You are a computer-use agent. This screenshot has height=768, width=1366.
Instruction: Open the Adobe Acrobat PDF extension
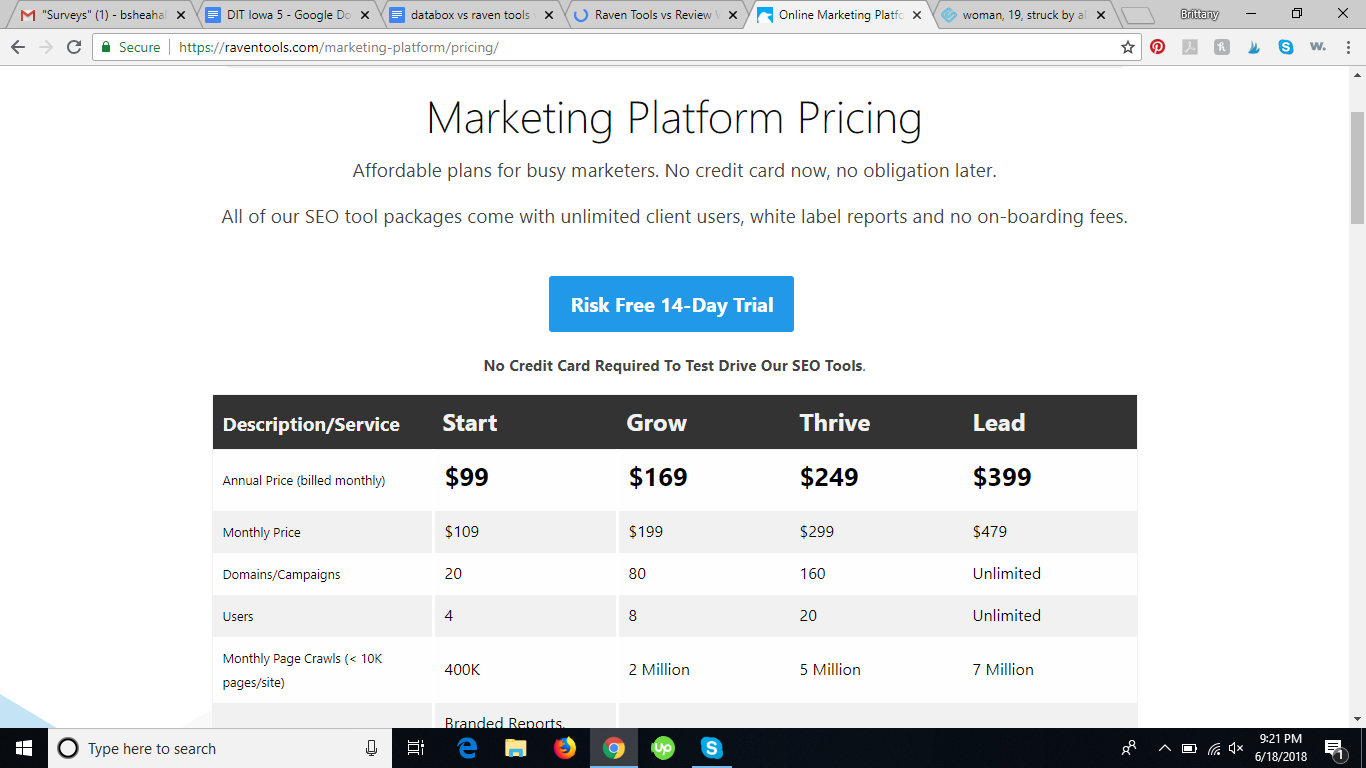pyautogui.click(x=1190, y=47)
